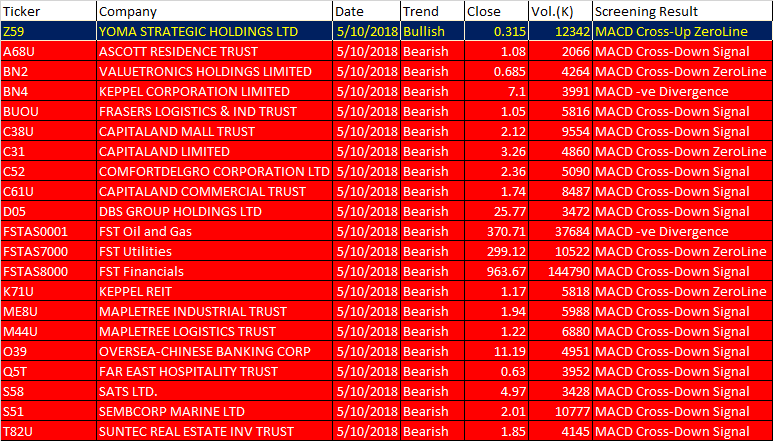The height and width of the screenshot is (441, 773).
Task: Click KEPPEL REIT company cell
Action: [214, 291]
